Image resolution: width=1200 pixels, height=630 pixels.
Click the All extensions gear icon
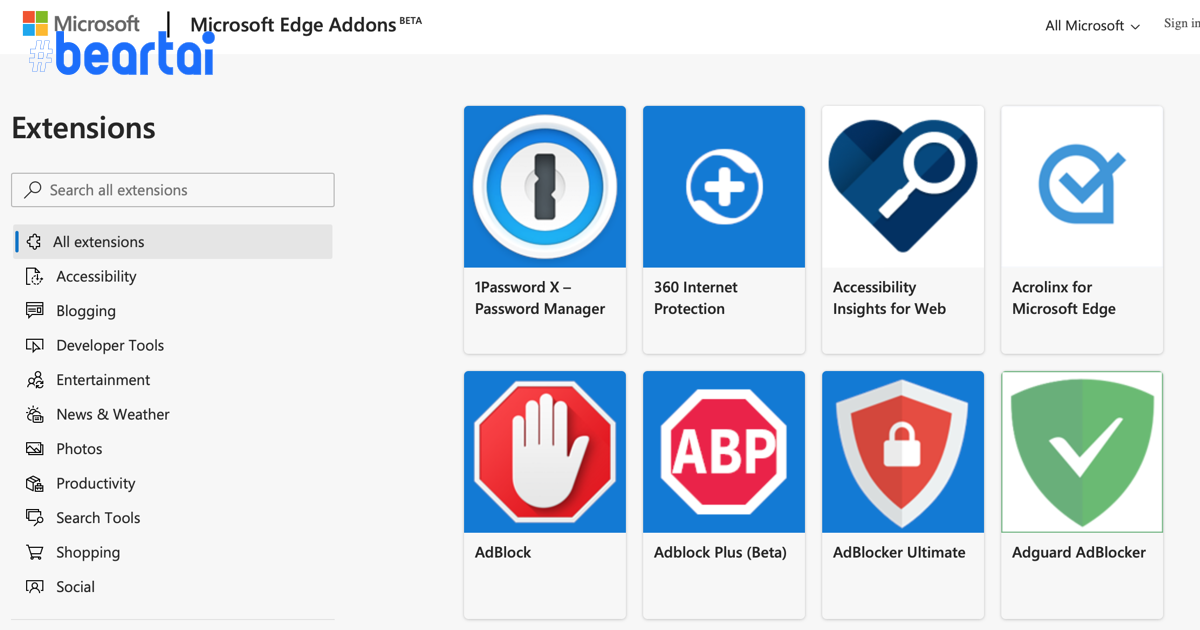pos(35,241)
